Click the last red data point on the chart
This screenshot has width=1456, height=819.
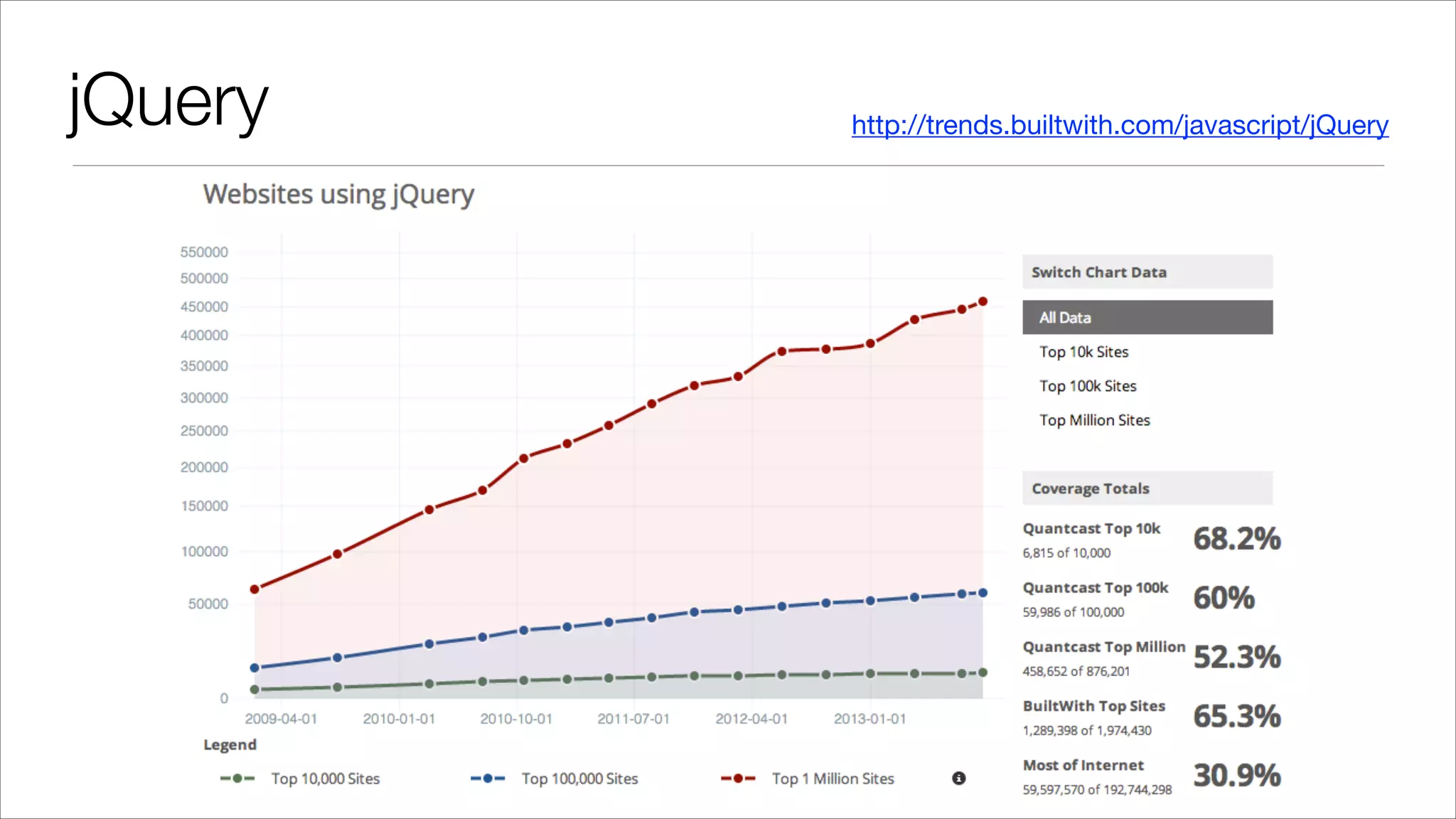point(983,301)
